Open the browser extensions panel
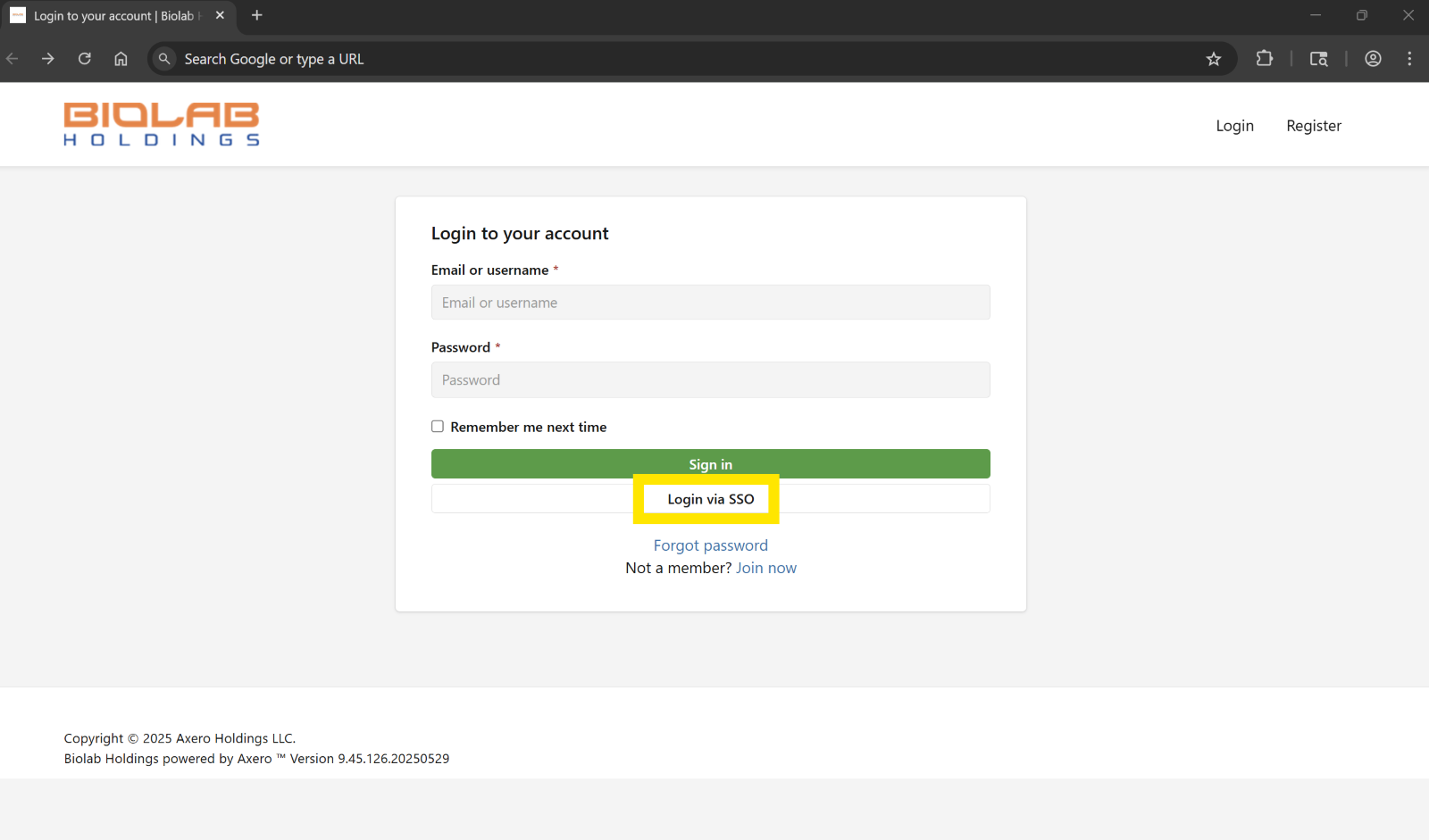The image size is (1429, 840). click(x=1265, y=58)
